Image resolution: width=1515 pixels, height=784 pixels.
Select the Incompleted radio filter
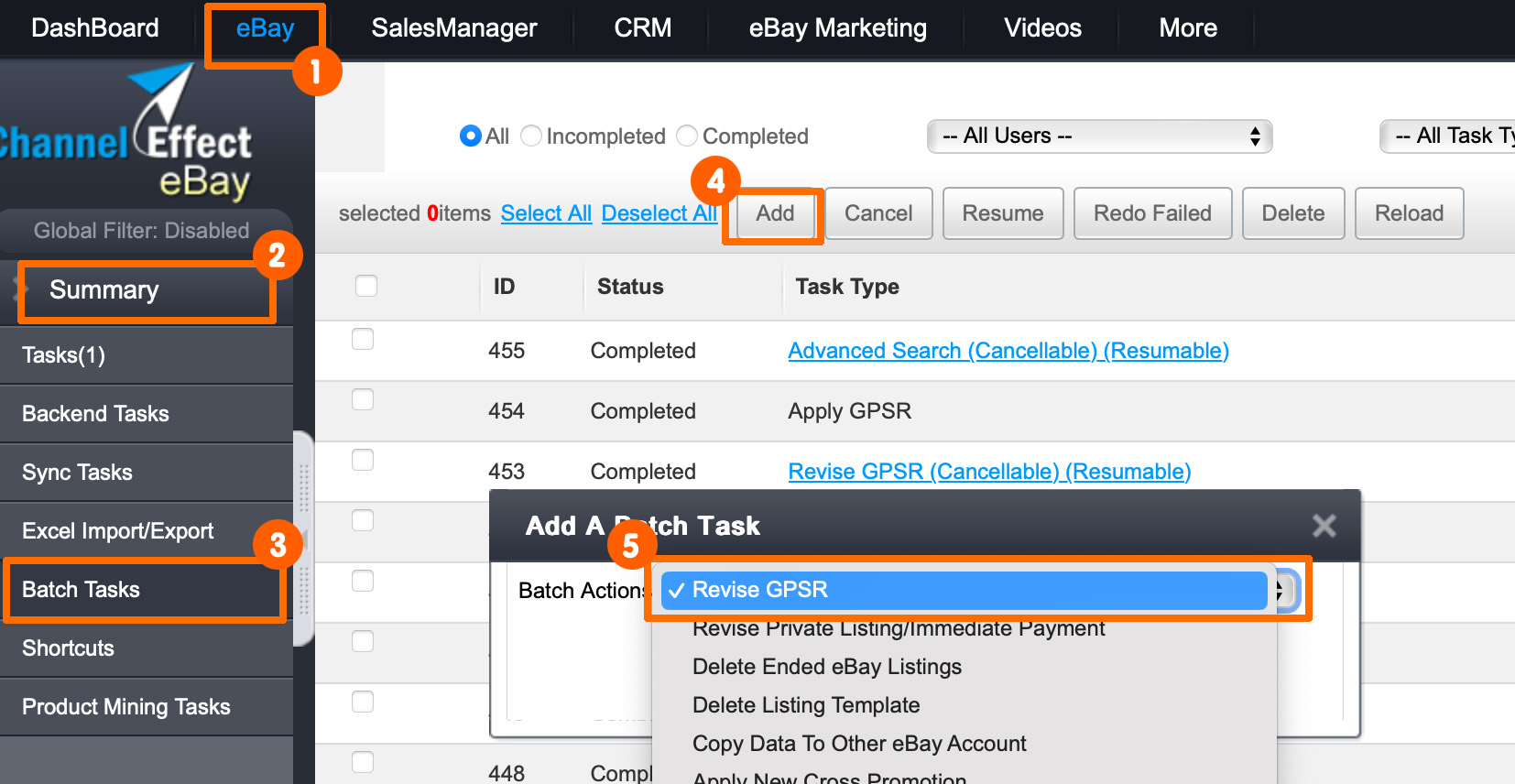[x=531, y=136]
